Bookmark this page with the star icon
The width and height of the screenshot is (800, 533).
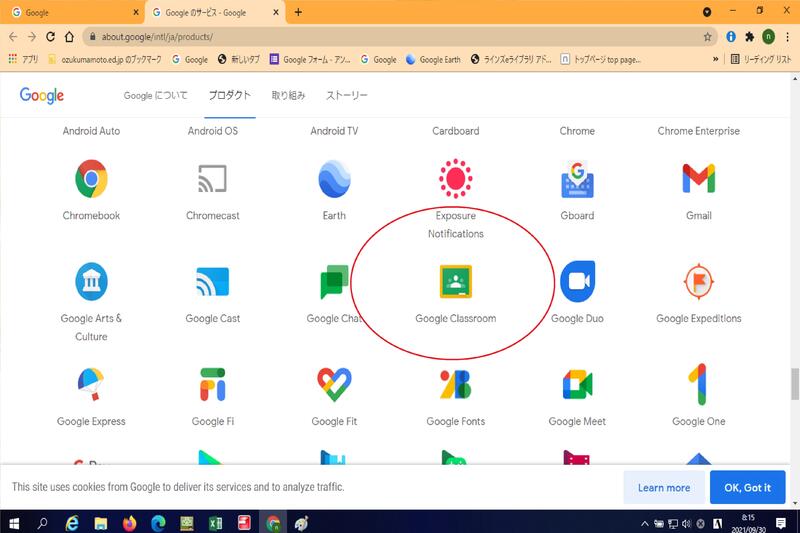click(x=708, y=36)
